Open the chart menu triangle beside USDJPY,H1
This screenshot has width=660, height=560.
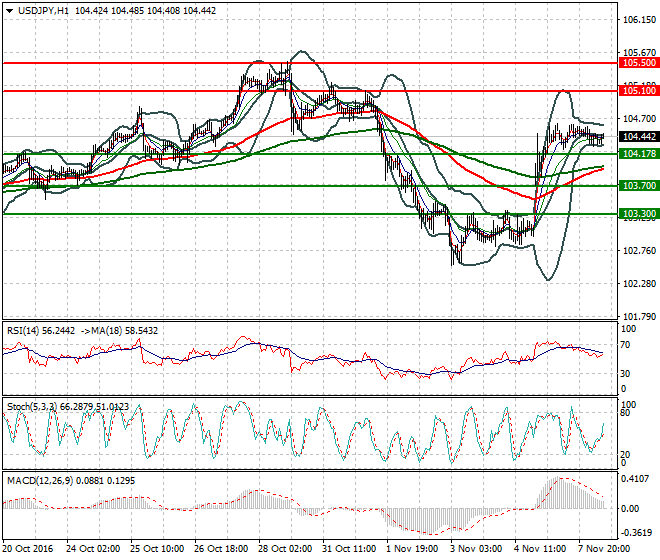tap(10, 11)
